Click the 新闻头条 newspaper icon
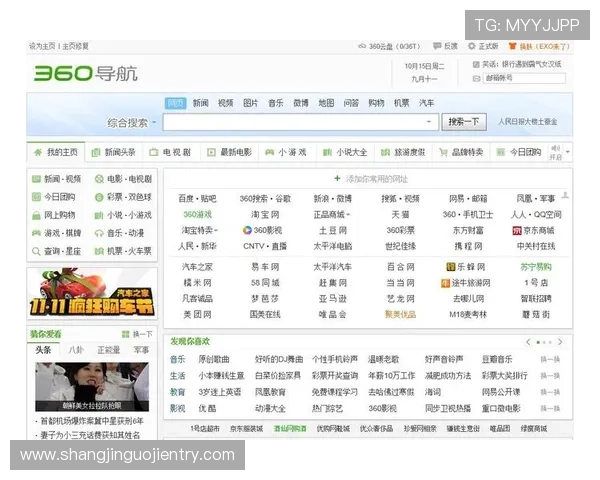The width and height of the screenshot is (600, 480). click(96, 153)
